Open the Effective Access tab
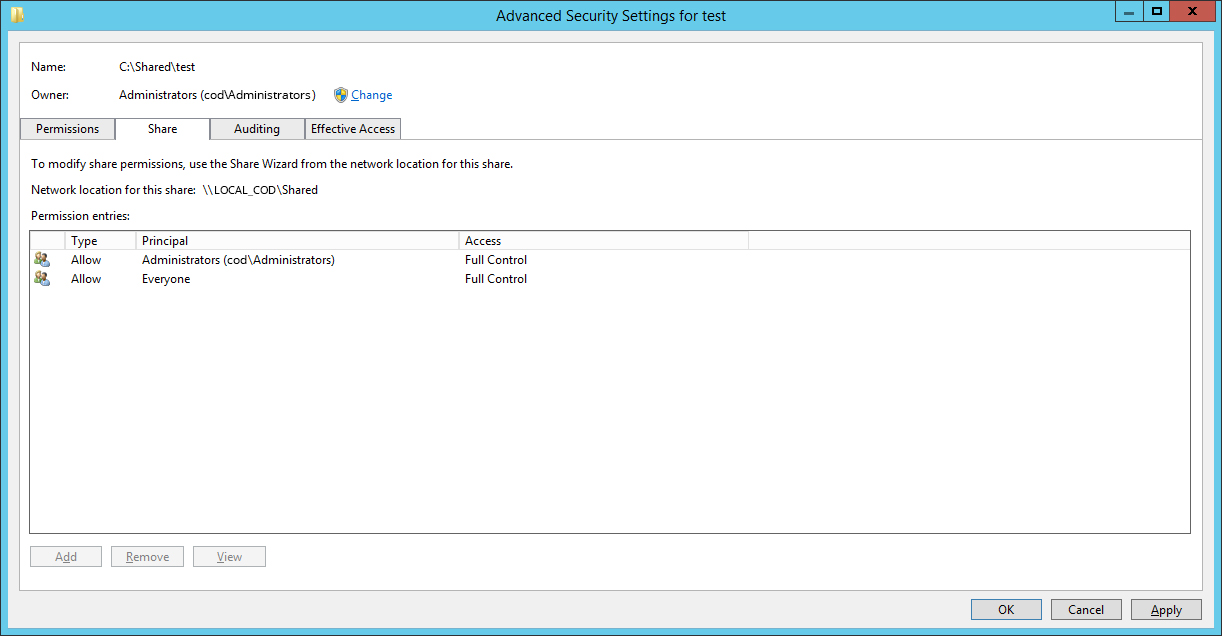 [353, 129]
